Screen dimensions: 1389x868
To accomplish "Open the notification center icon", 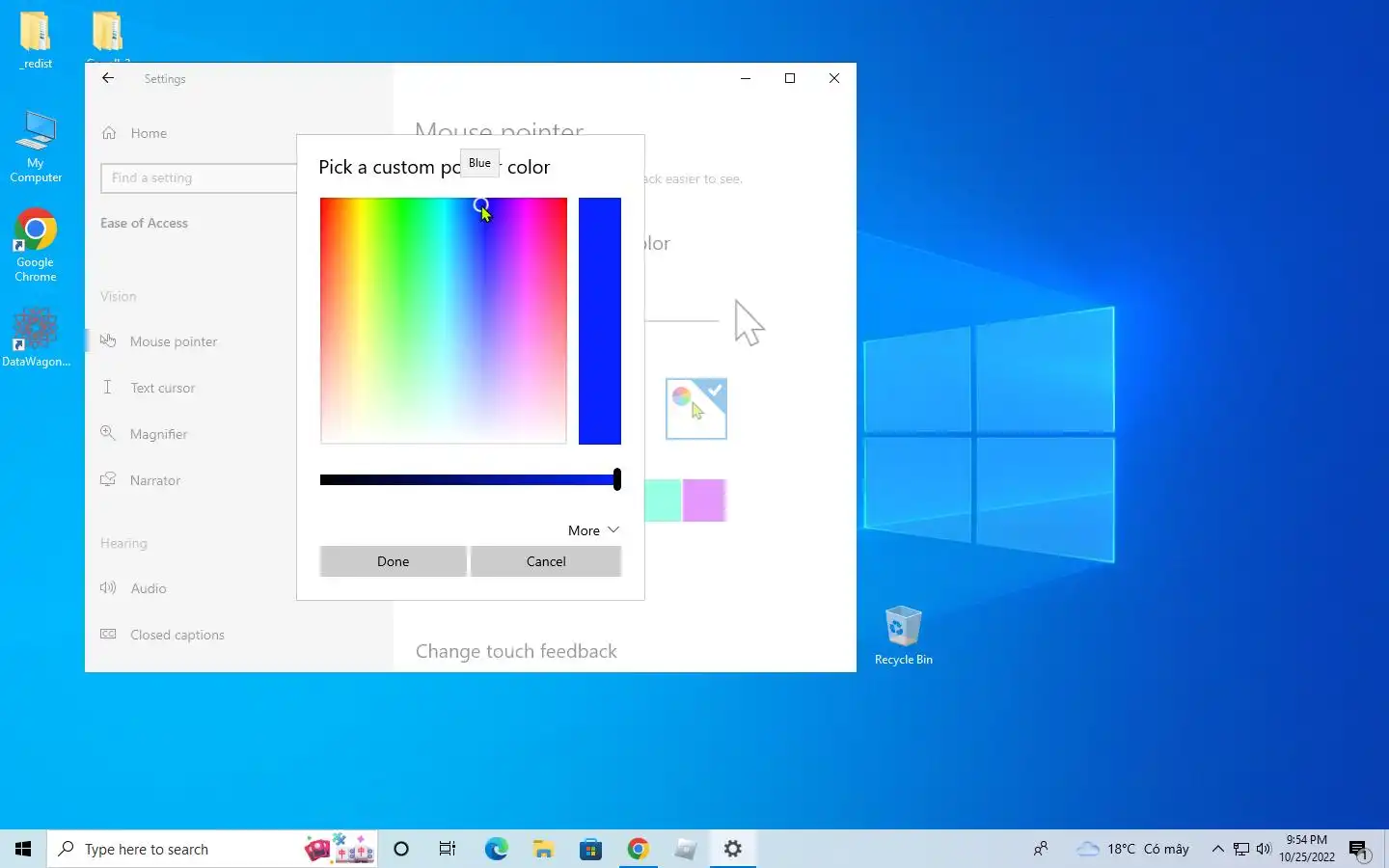I will coord(1359,849).
